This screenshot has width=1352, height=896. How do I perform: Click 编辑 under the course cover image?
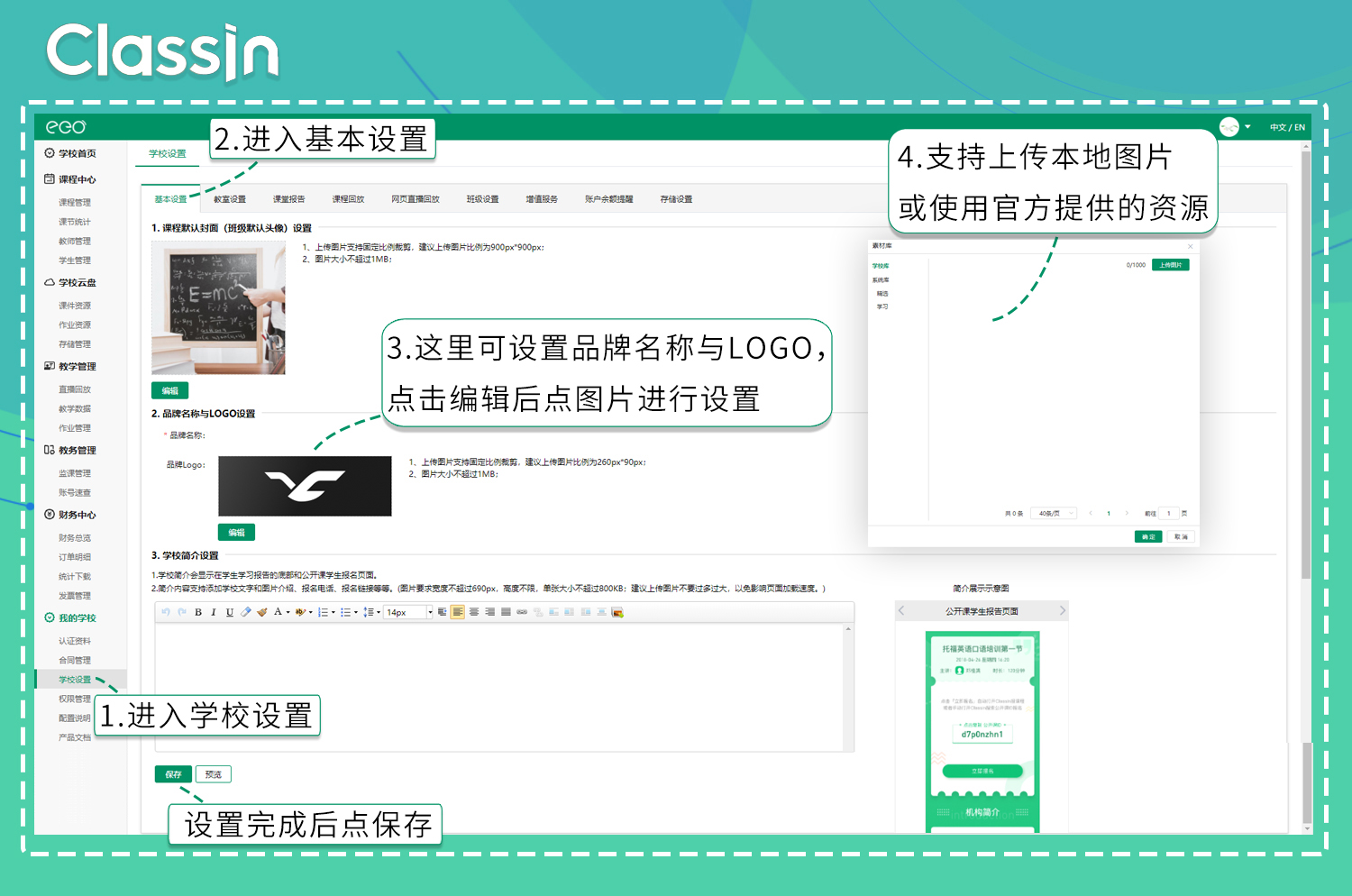pyautogui.click(x=169, y=390)
